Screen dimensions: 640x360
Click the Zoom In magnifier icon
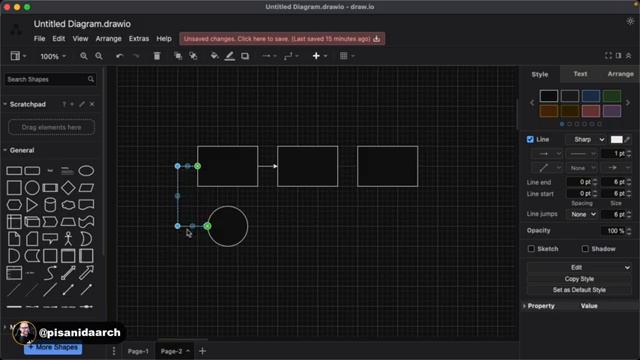point(84,56)
